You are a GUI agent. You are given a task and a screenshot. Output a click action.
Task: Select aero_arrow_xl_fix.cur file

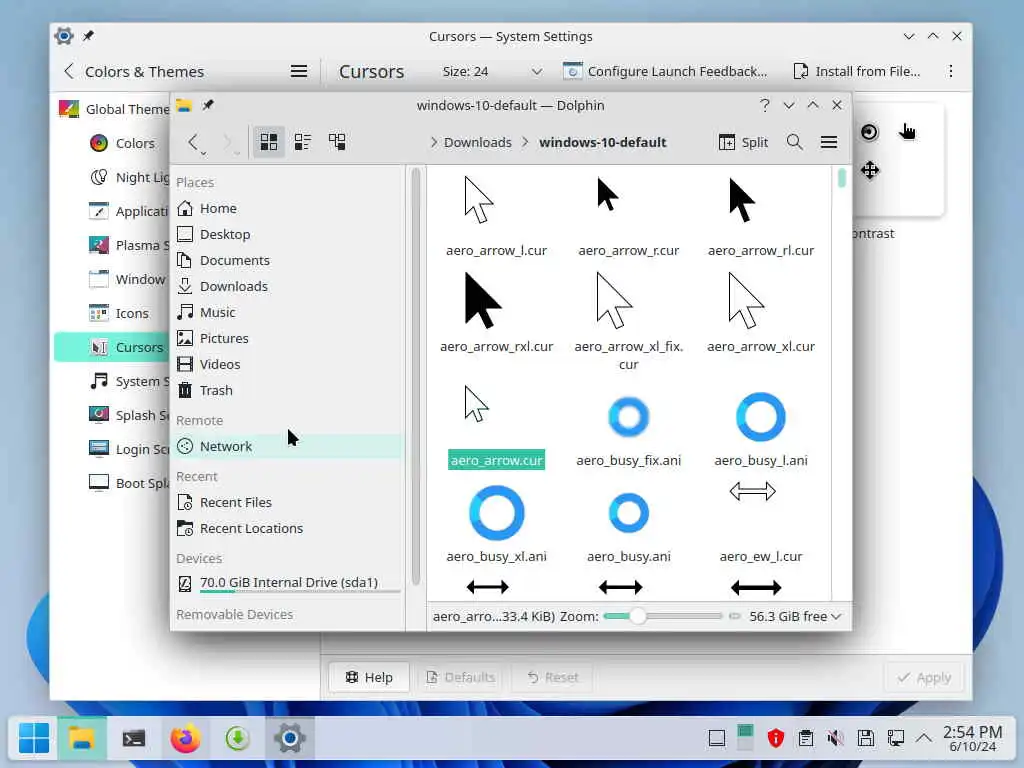click(x=628, y=320)
